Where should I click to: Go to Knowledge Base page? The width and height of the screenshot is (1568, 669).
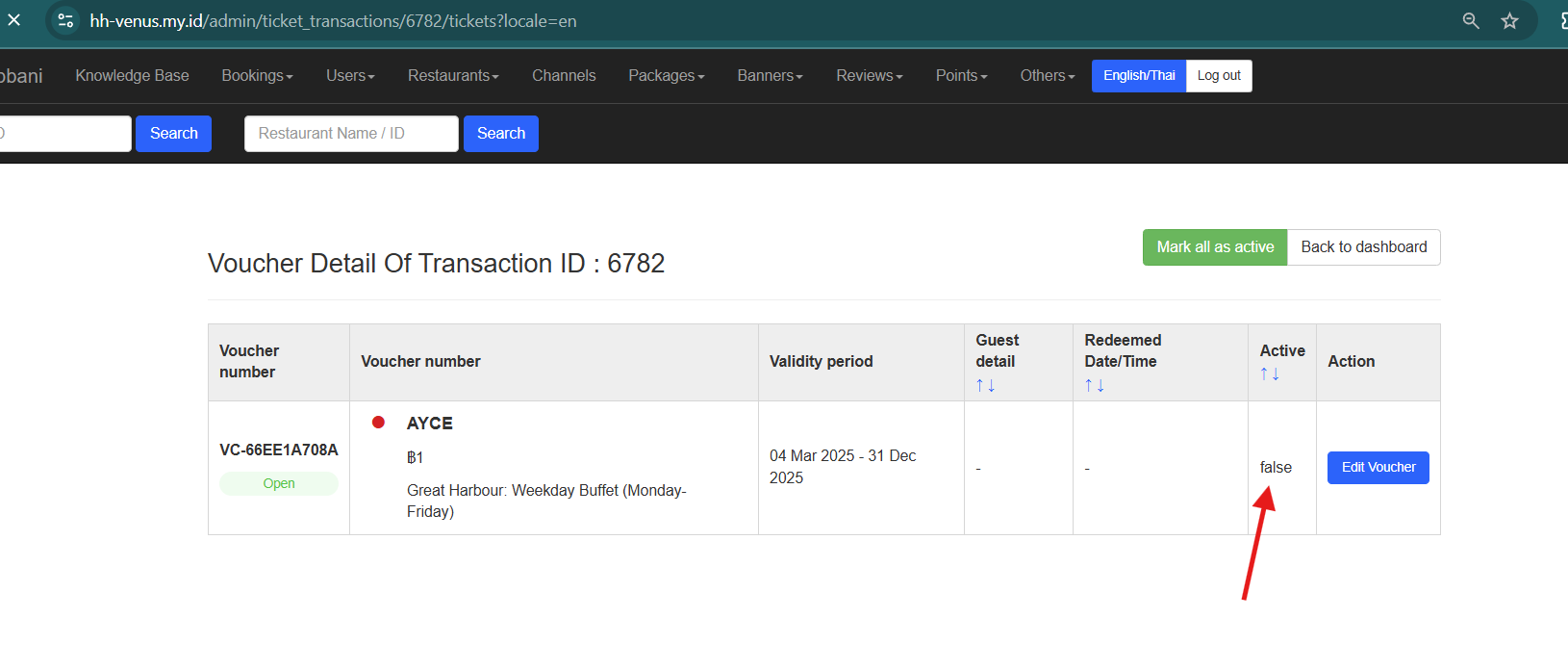133,76
